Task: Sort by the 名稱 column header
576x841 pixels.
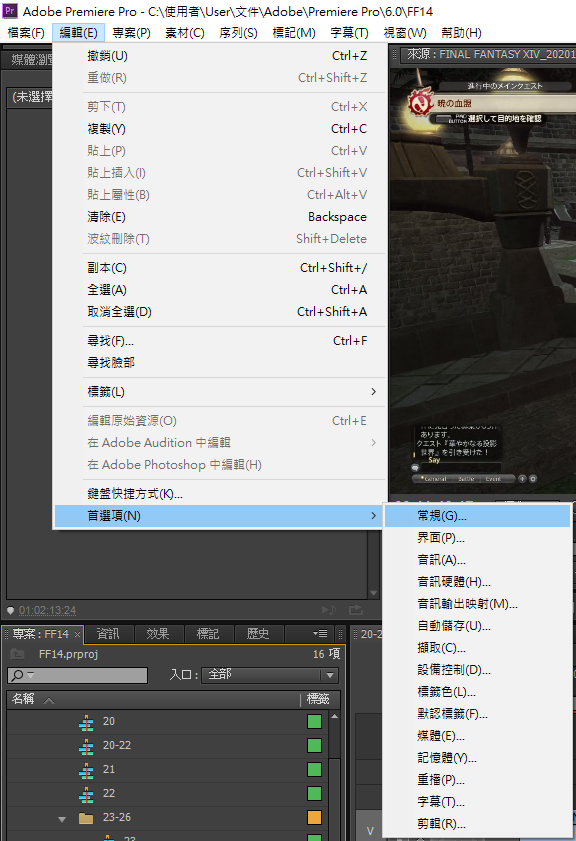Action: (23, 699)
